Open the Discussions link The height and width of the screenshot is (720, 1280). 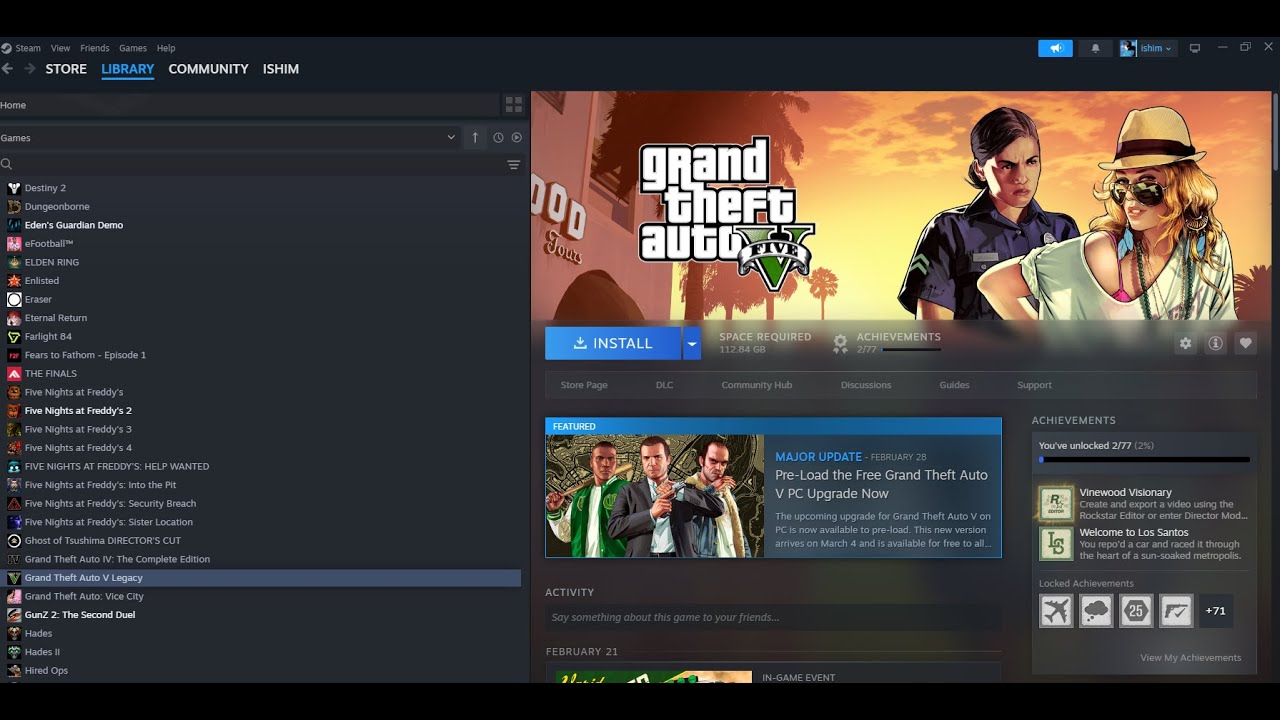point(866,385)
